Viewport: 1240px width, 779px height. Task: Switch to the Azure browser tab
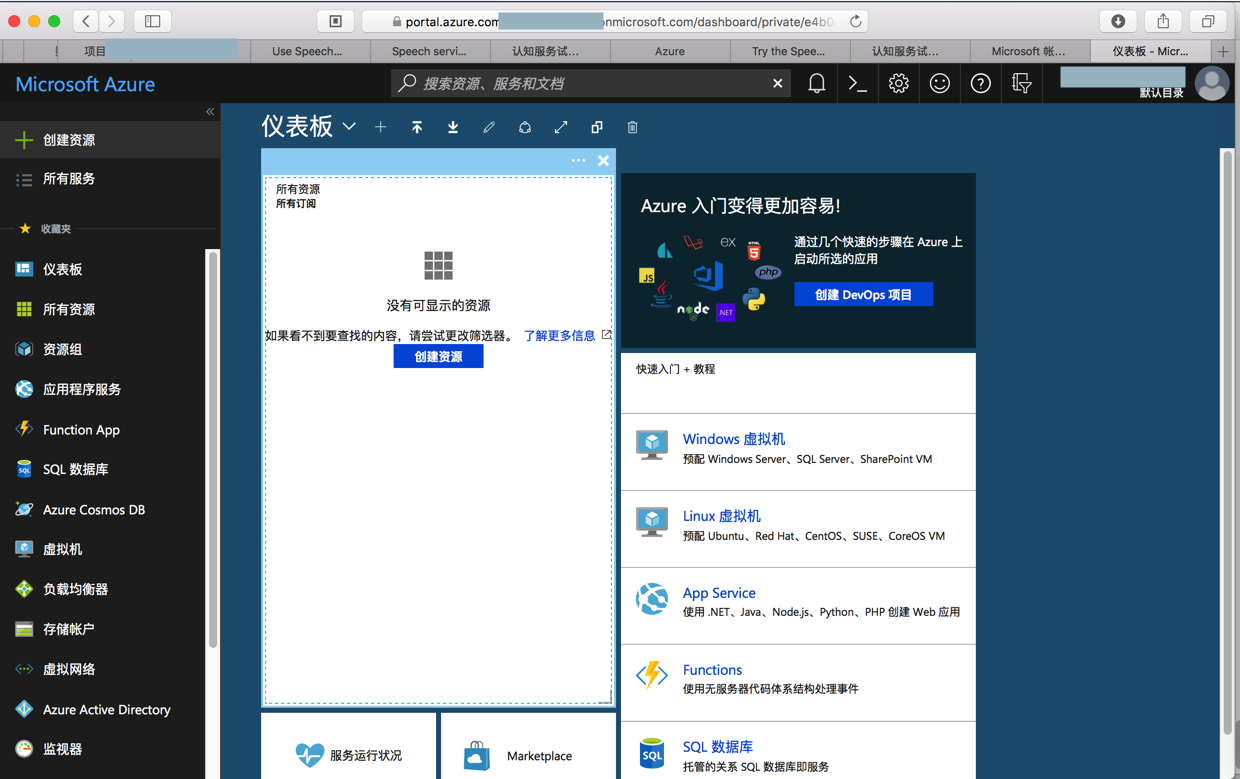[670, 51]
